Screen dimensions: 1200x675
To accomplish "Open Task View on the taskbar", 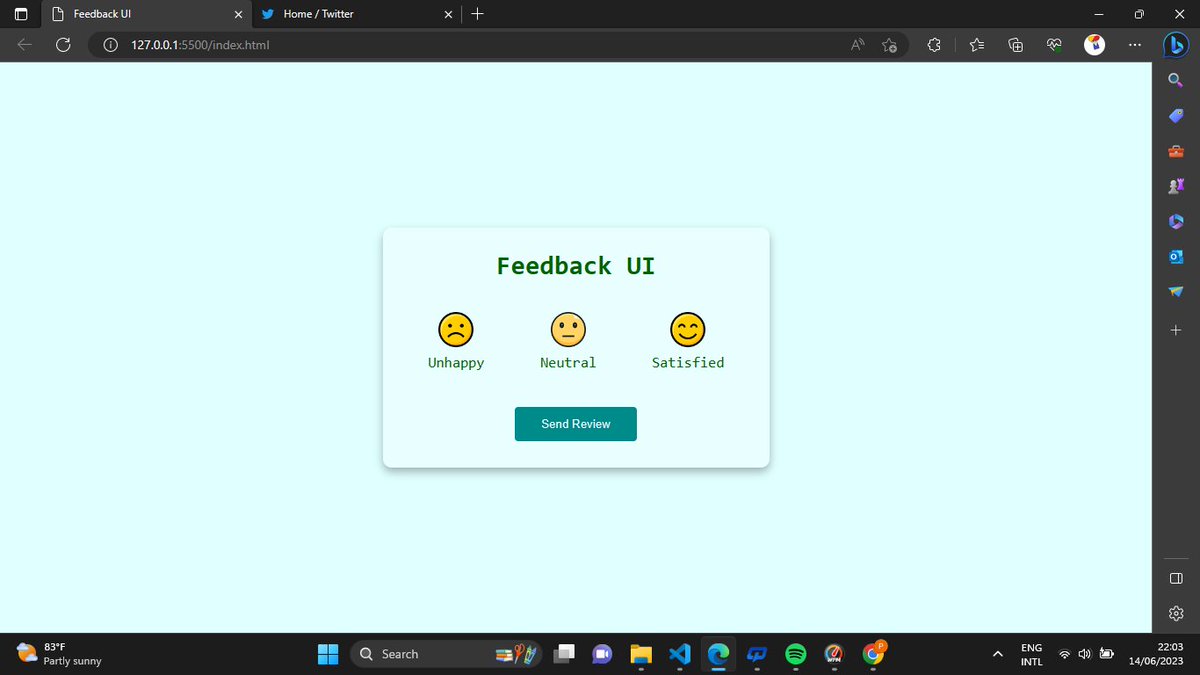I will click(x=565, y=654).
